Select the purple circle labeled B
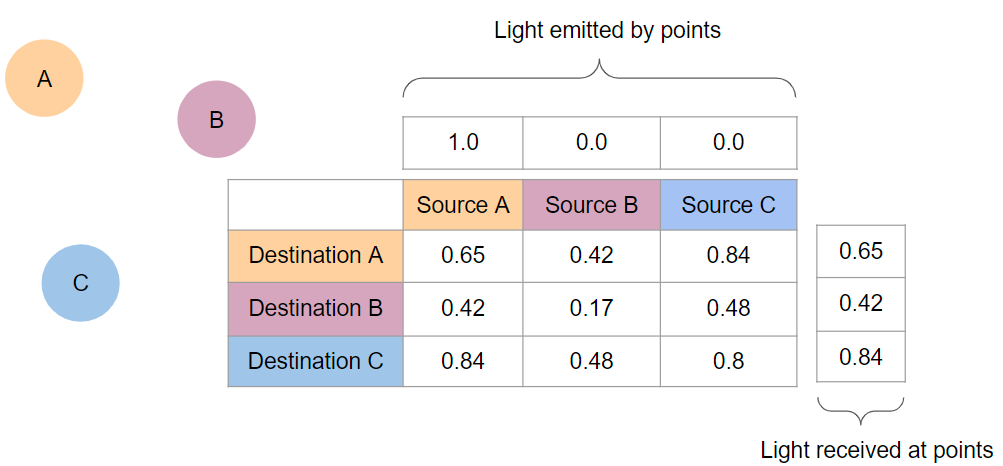This screenshot has height=466, width=1003. coord(216,119)
